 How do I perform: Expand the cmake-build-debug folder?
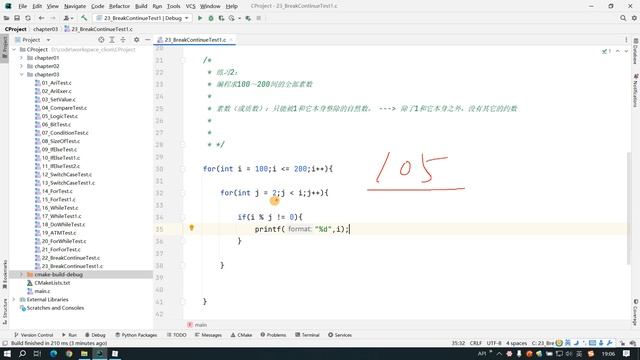[22, 274]
